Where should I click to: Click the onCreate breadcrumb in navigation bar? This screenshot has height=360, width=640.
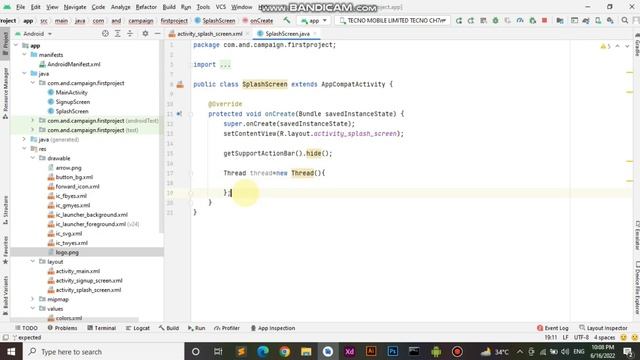[261, 20]
